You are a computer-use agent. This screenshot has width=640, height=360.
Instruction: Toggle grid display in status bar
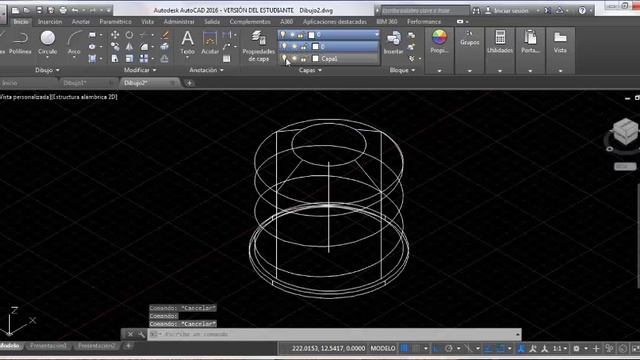[x=404, y=349]
